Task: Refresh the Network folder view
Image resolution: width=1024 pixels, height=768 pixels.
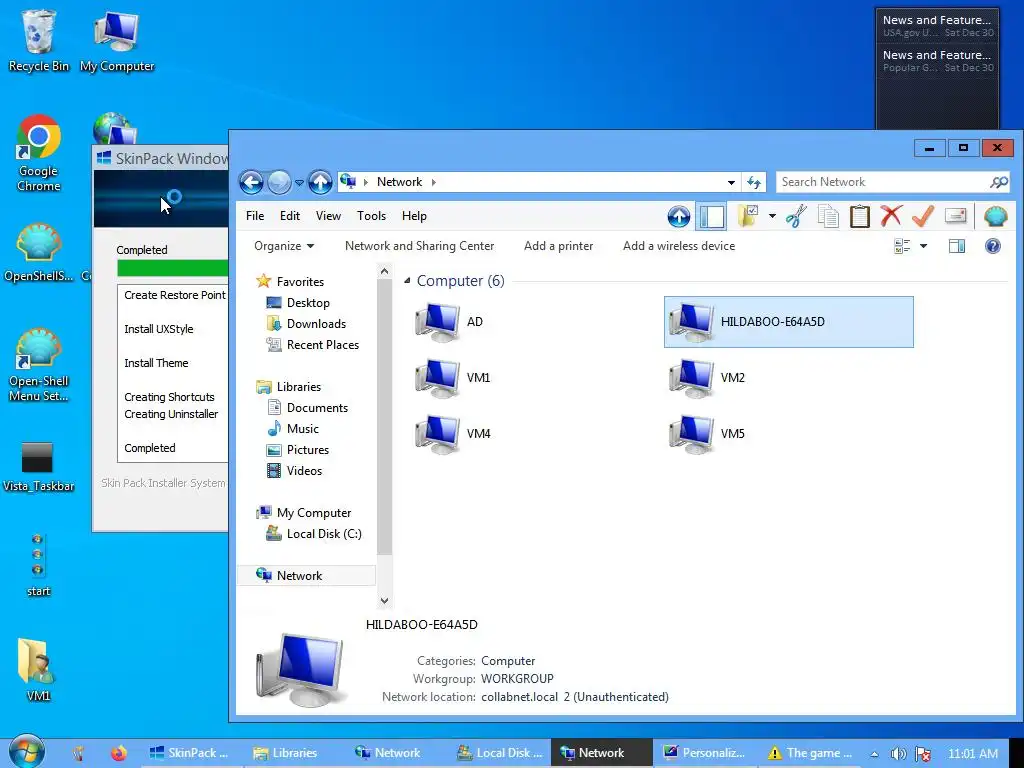Action: pyautogui.click(x=754, y=182)
